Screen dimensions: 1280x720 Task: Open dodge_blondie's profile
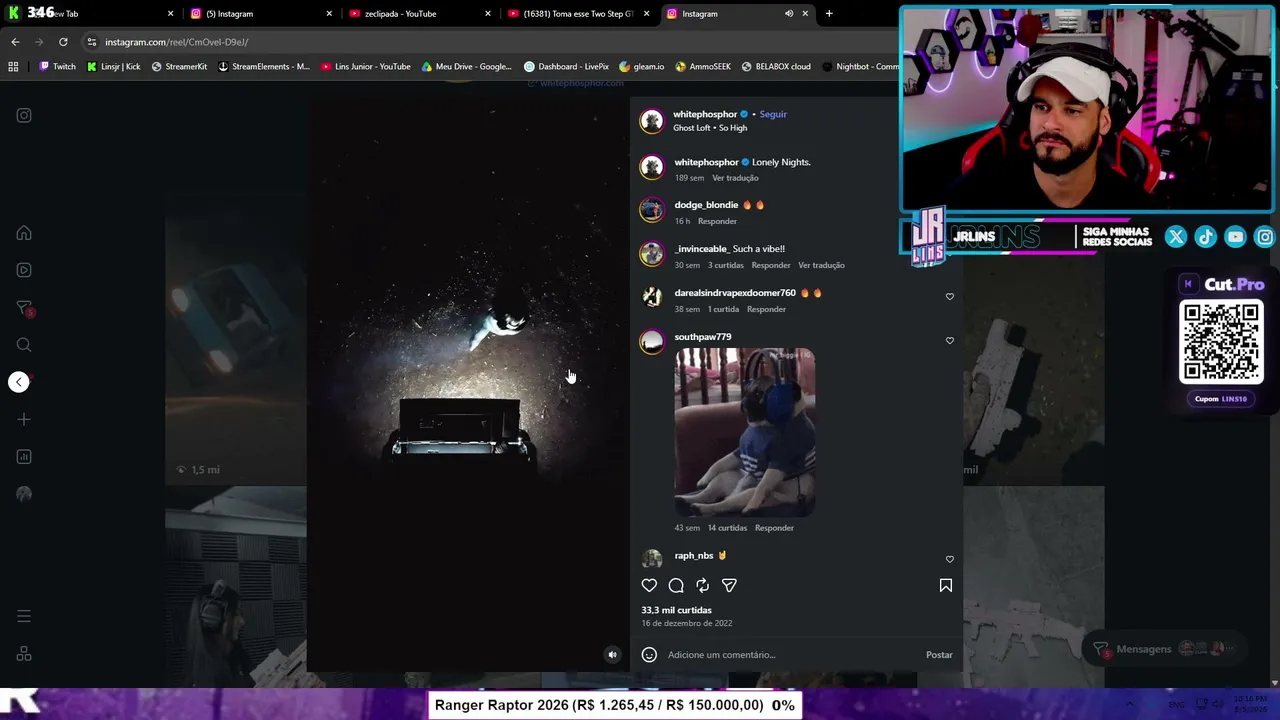point(706,205)
